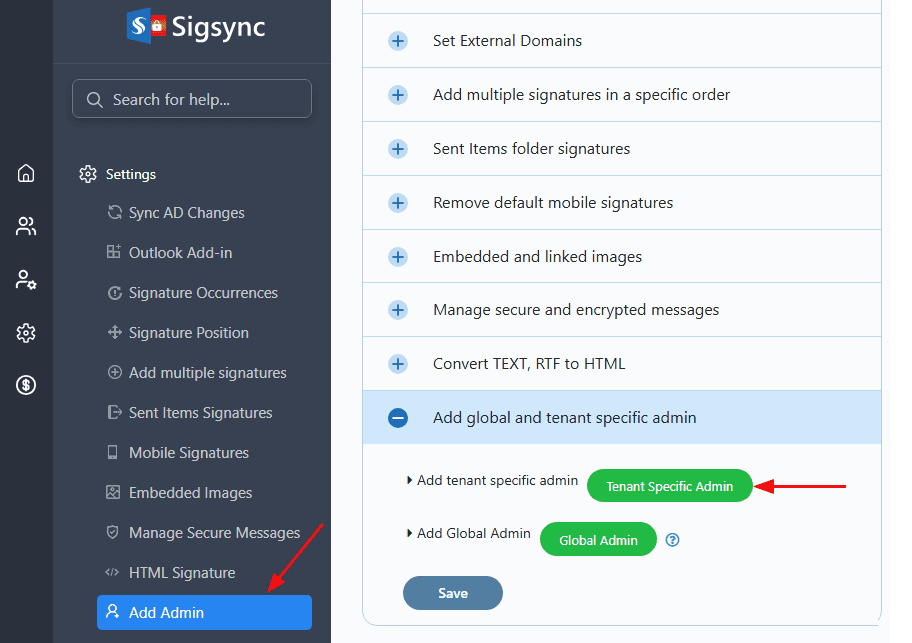Screen dimensions: 912x643
Task: Select Outlook Add-in menu item
Action: click(180, 253)
